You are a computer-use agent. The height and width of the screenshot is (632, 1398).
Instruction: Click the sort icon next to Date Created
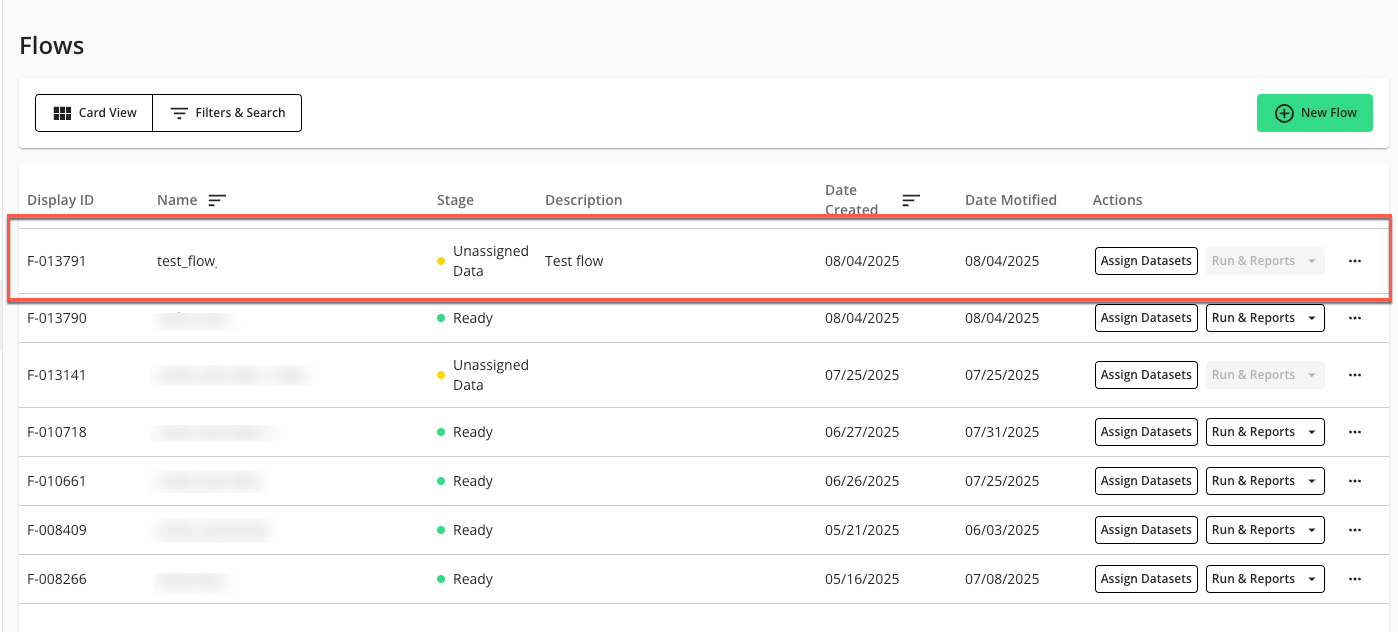tap(910, 199)
